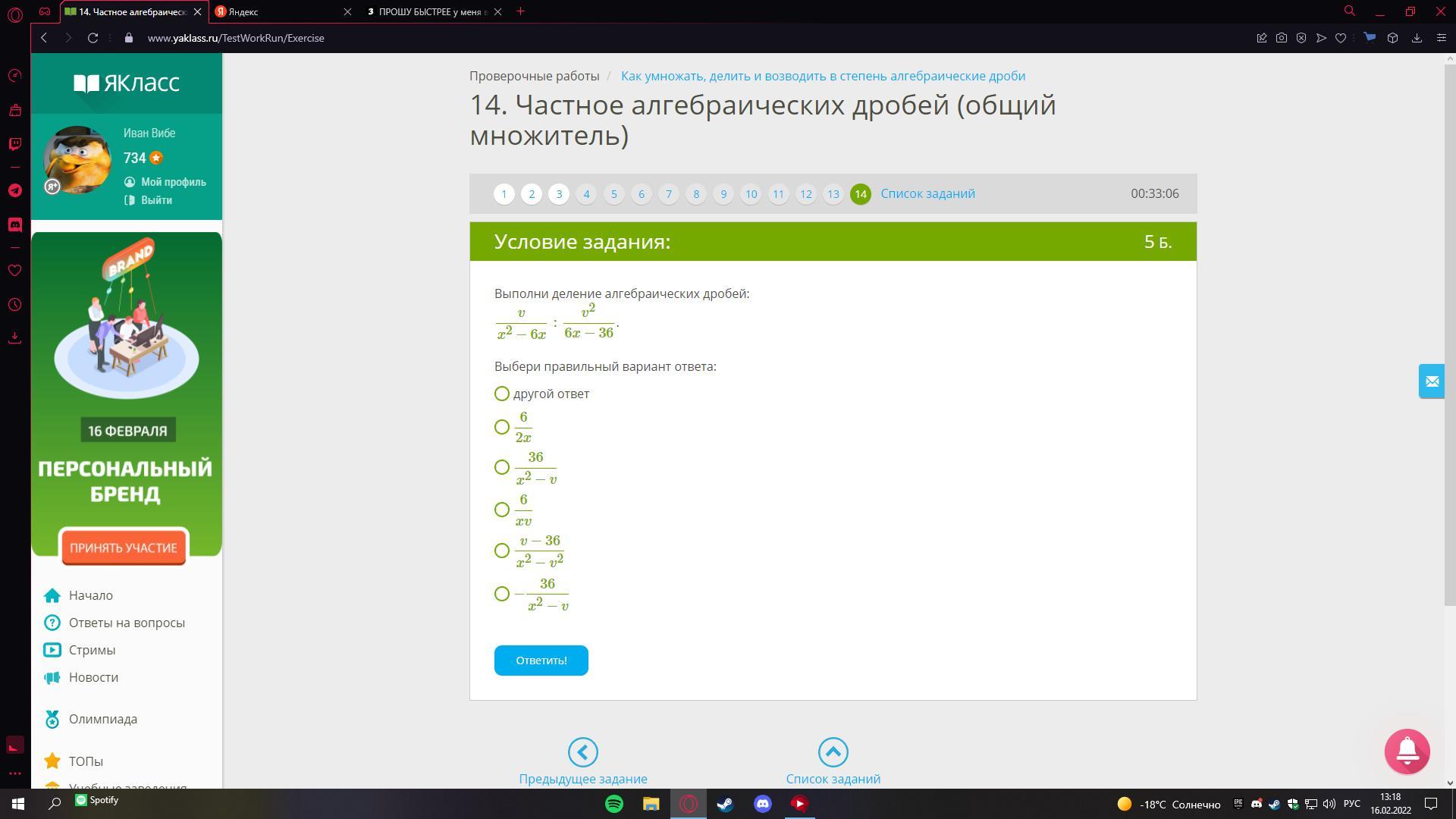Image resolution: width=1456 pixels, height=819 pixels.
Task: Select the answer option 6 over 2x
Action: (502, 428)
